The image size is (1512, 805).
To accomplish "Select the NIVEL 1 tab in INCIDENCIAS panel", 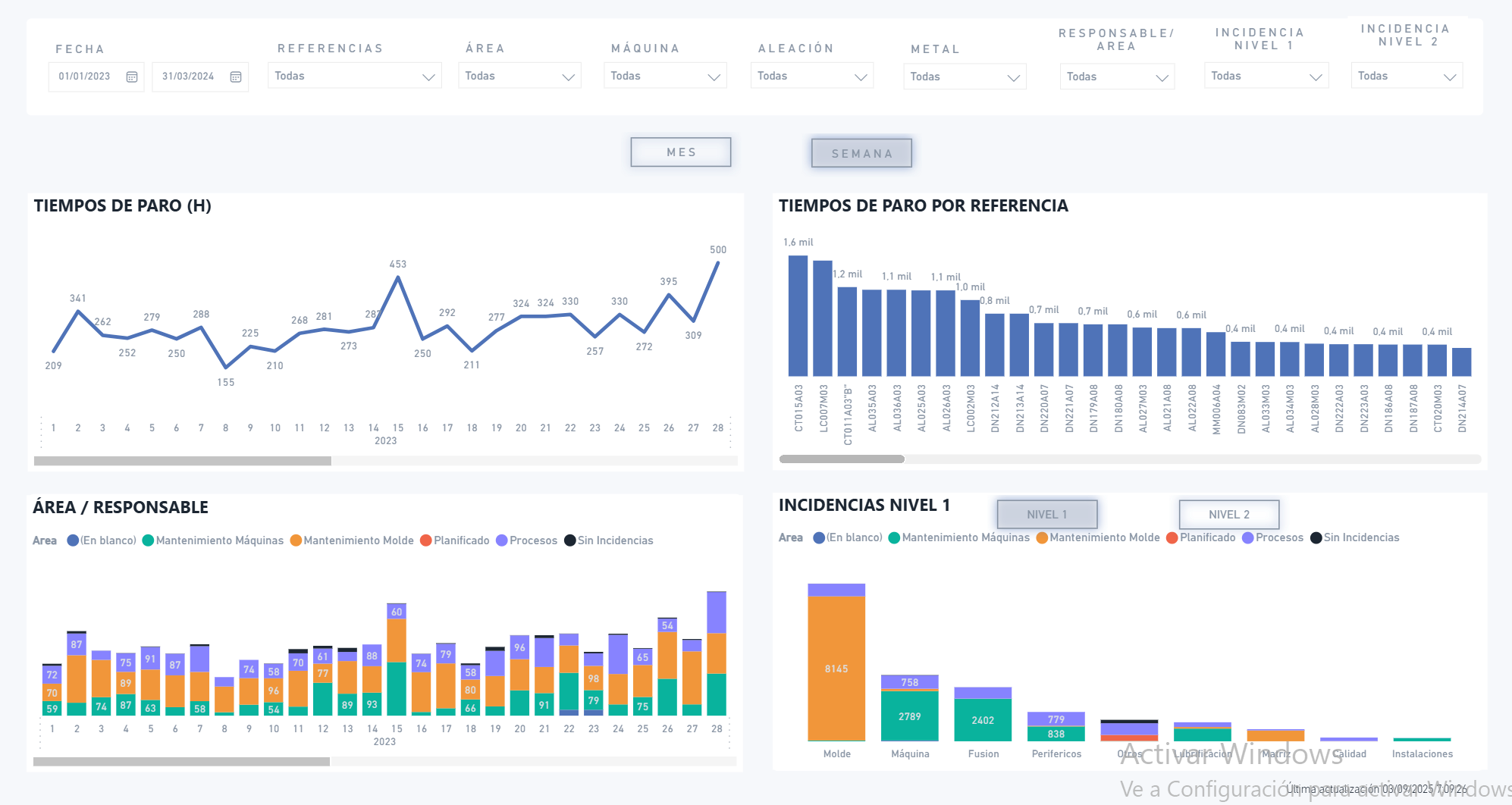I will (1047, 514).
